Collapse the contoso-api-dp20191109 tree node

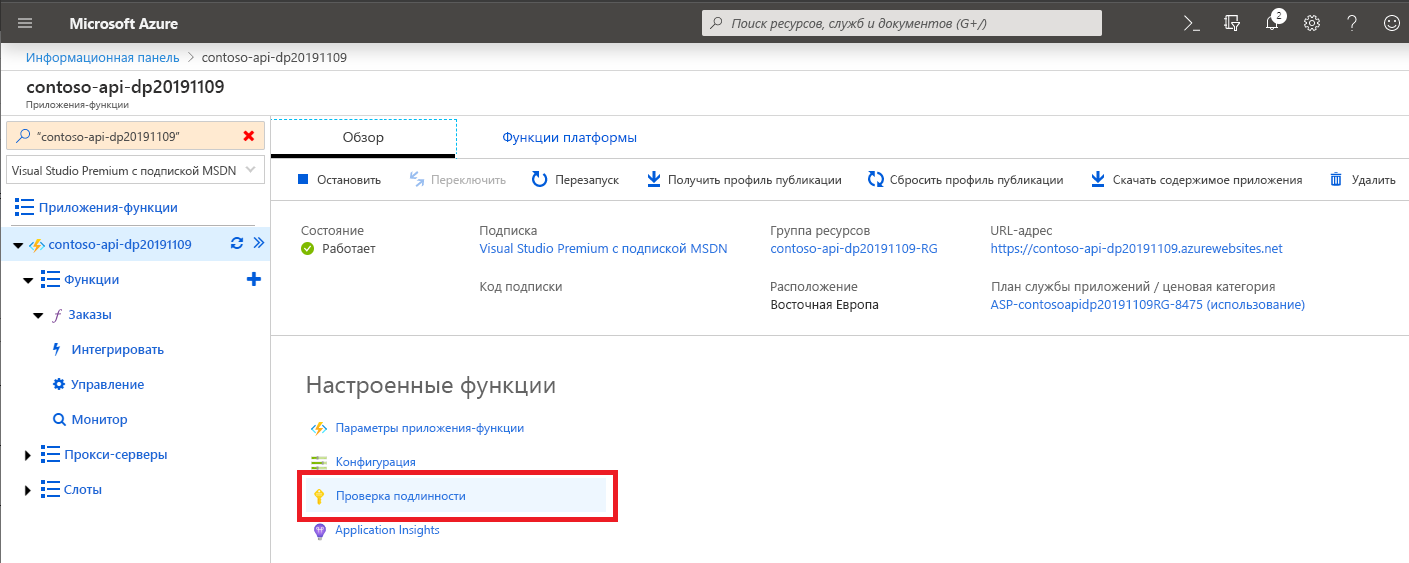tap(18, 245)
